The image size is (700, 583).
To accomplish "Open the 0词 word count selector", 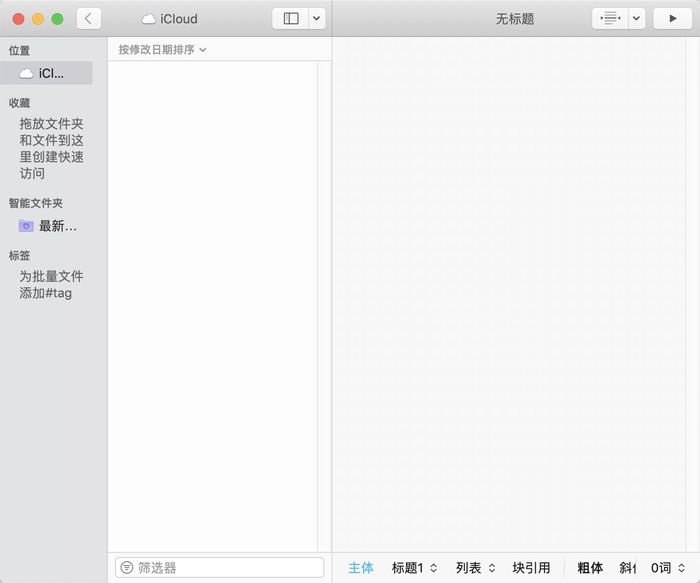I will (667, 568).
